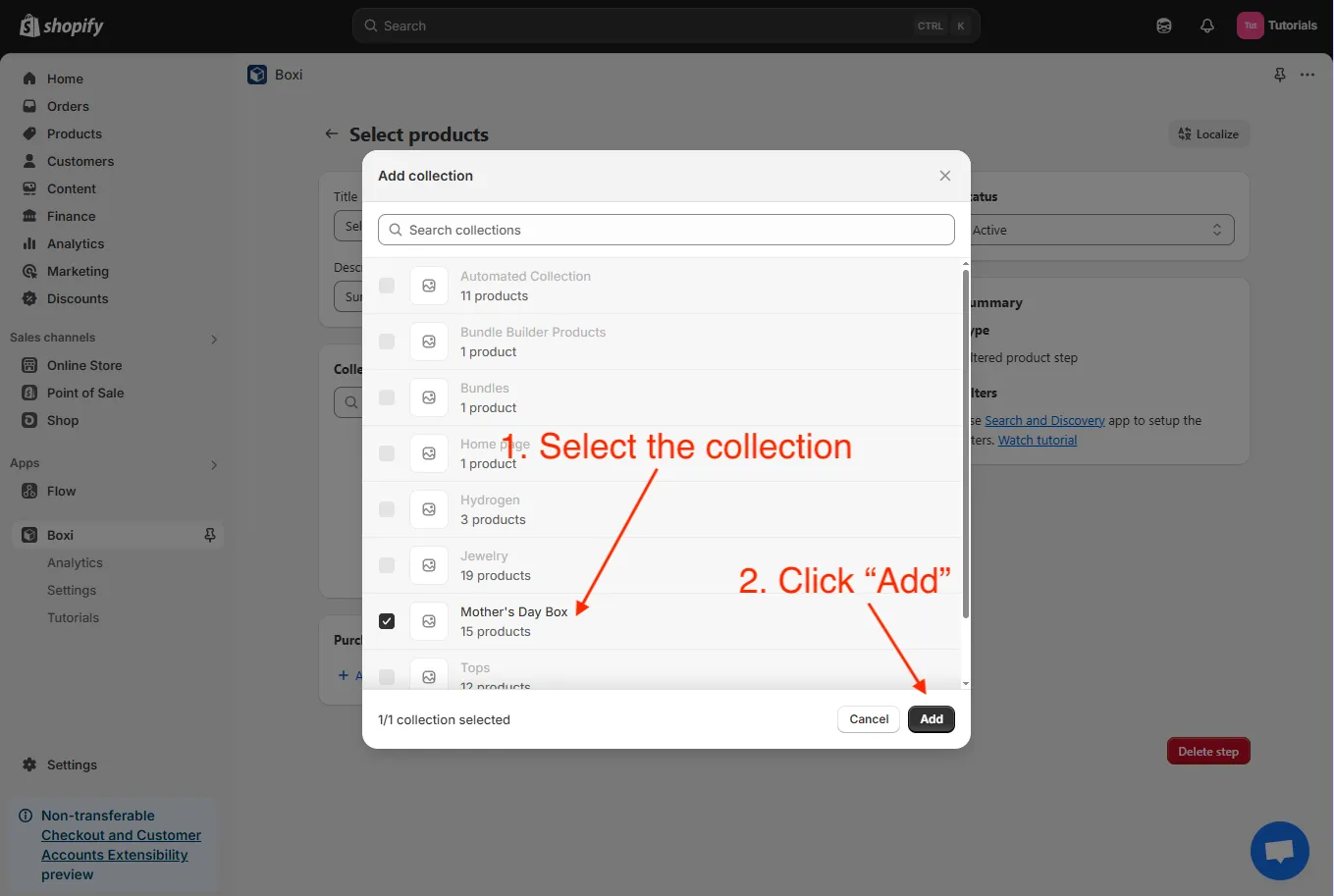1334x896 pixels.
Task: Click the Shopify logo
Action: [x=62, y=26]
